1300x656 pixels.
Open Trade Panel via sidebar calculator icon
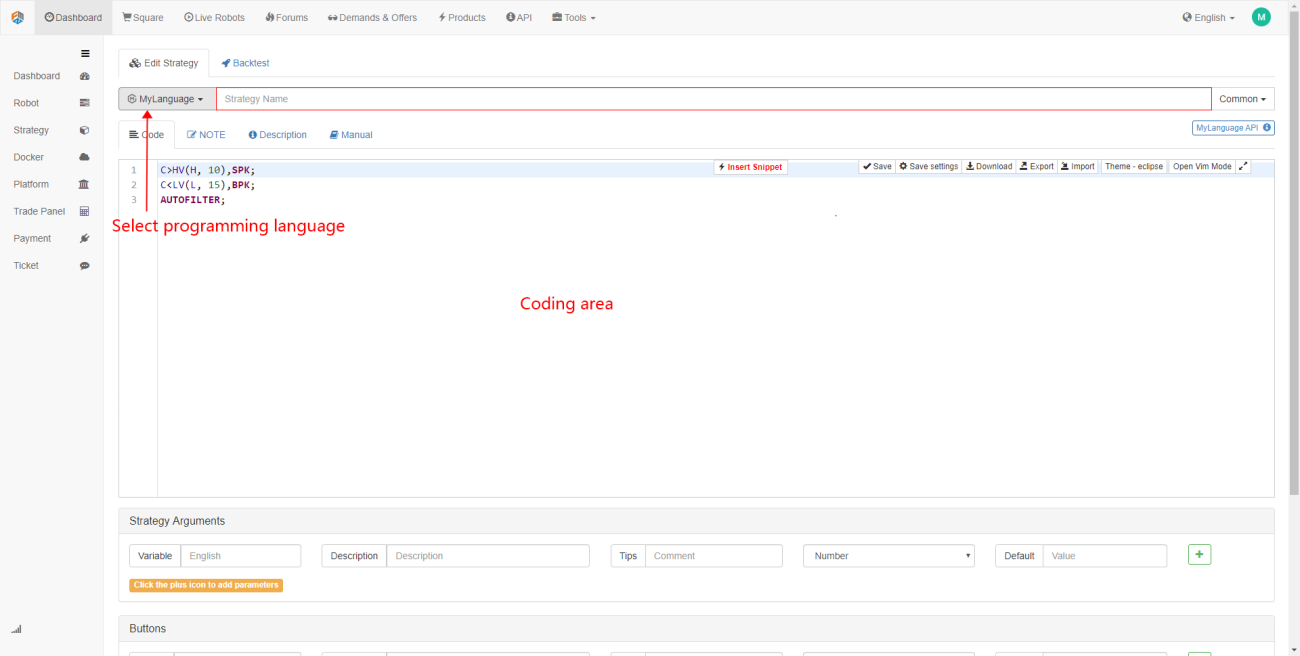84,211
